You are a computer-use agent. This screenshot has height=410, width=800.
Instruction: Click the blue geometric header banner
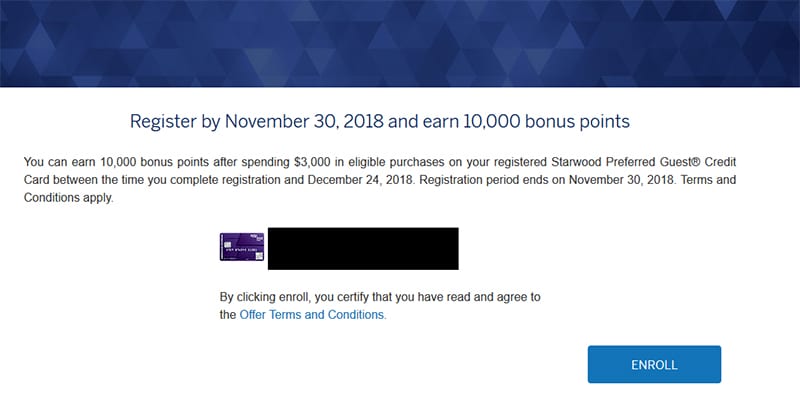400,43
